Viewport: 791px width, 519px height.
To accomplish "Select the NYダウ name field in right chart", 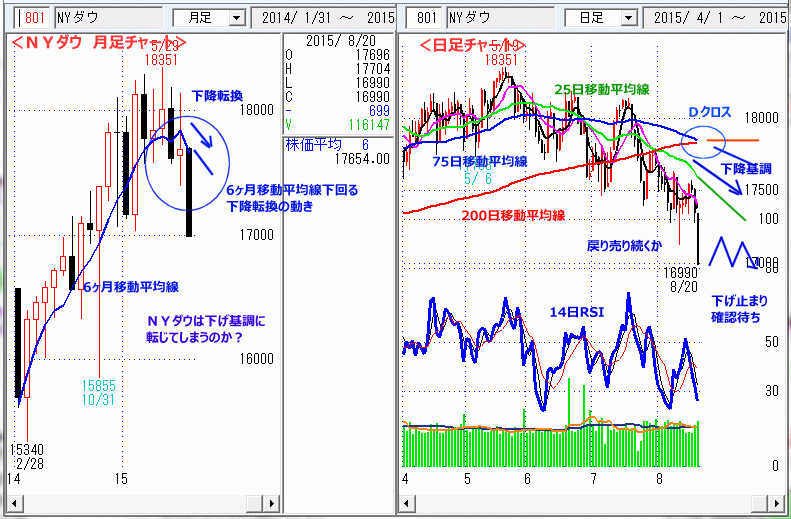I will tap(500, 17).
